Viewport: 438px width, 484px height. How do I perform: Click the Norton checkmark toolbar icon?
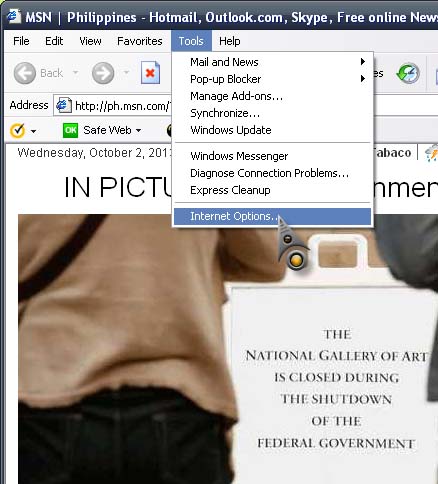click(x=17, y=130)
